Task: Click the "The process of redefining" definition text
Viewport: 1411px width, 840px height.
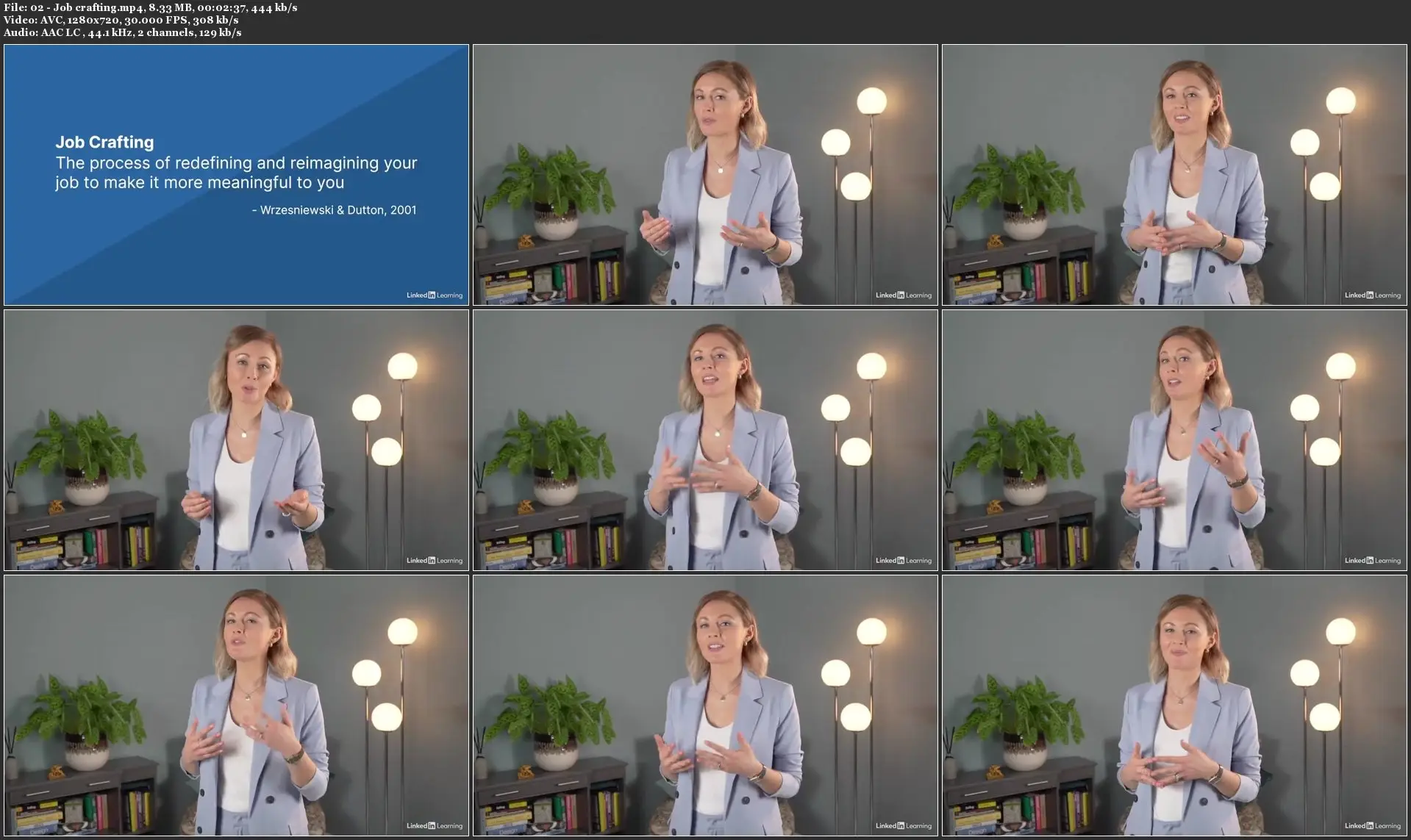Action: tap(236, 173)
